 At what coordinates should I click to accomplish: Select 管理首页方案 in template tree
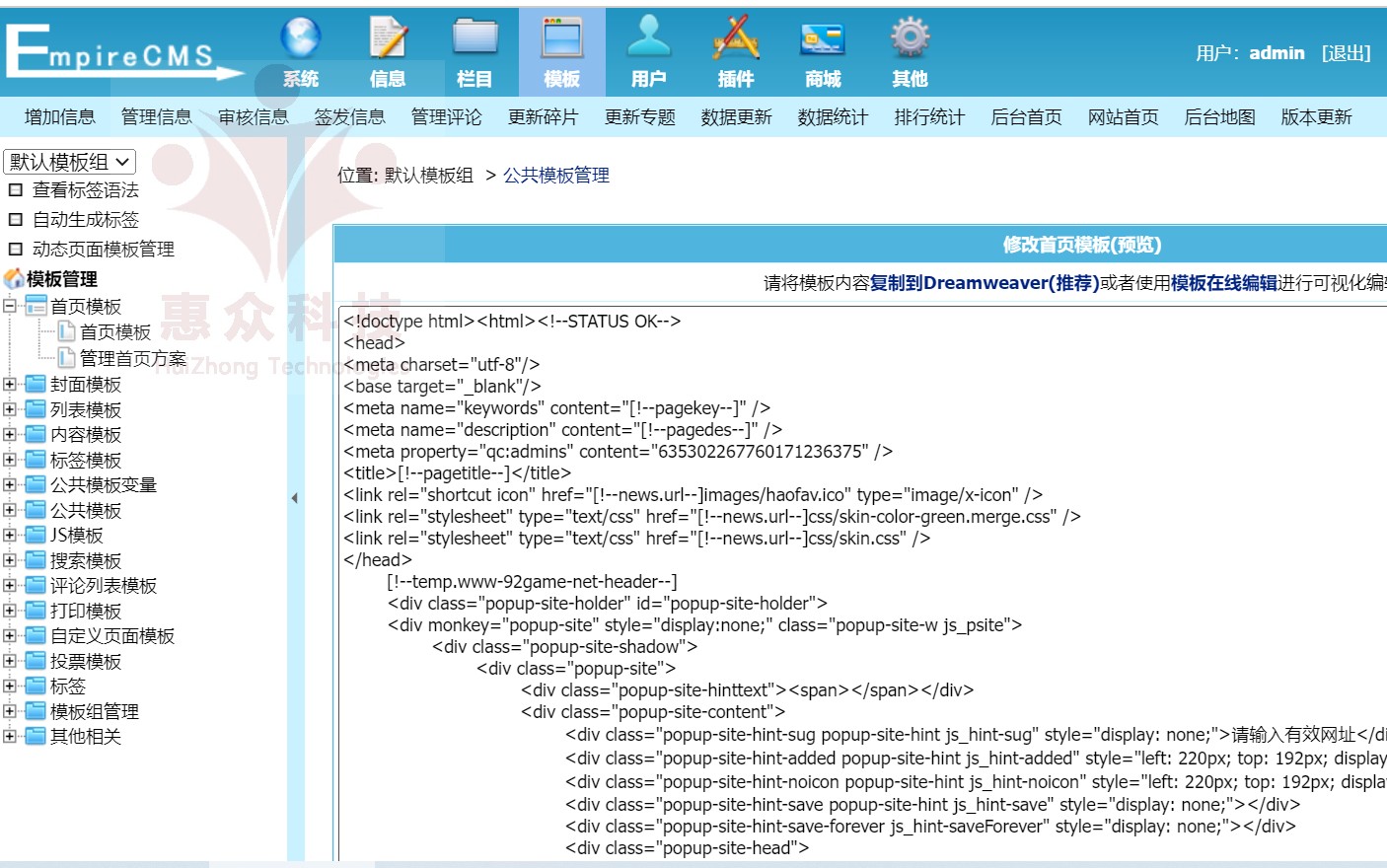tap(133, 358)
